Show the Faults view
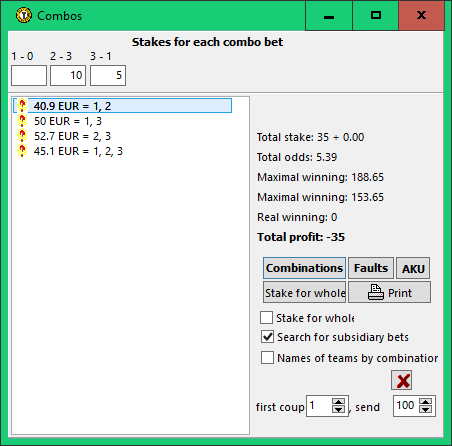Screen dimensions: 452x446 tap(371, 268)
